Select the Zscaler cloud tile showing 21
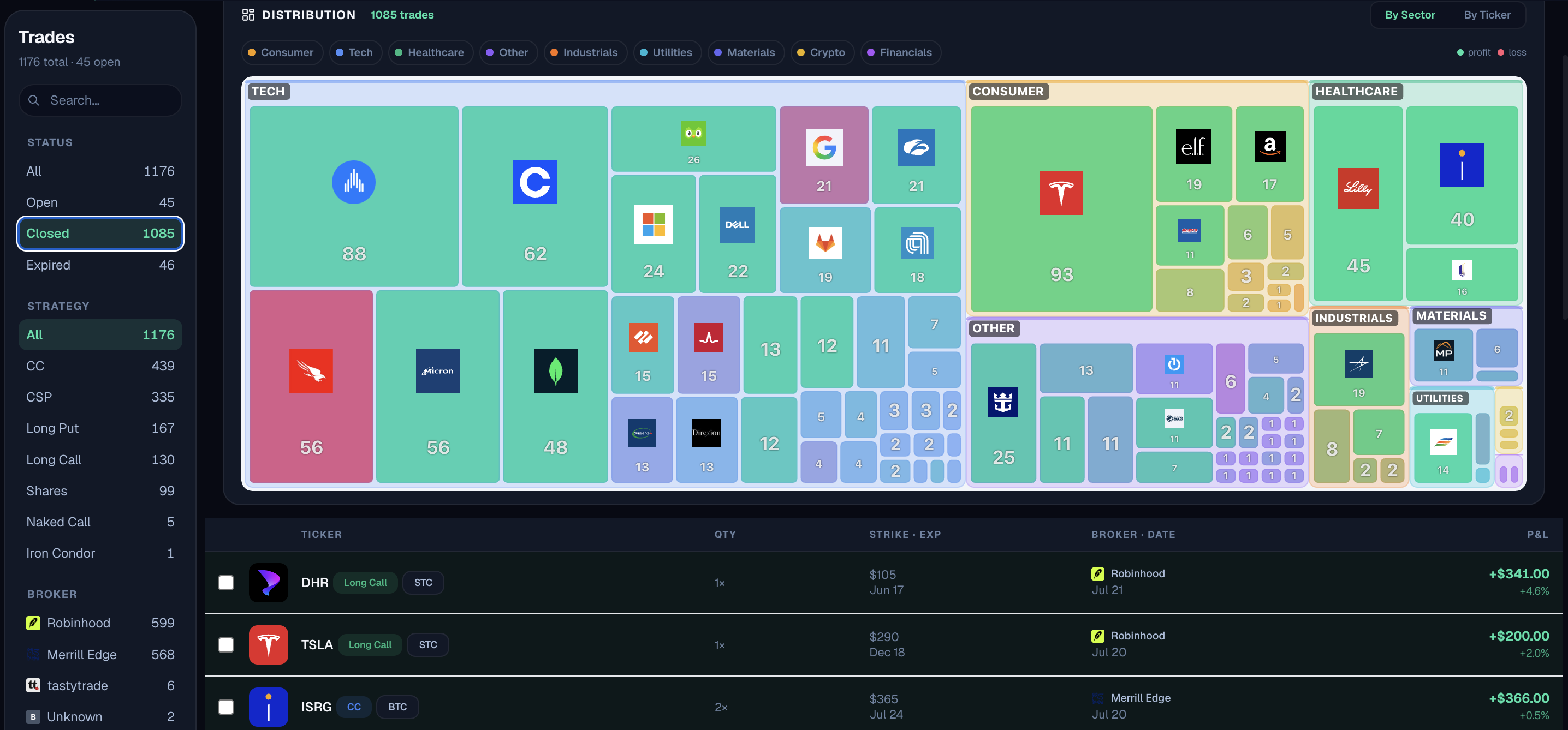The width and height of the screenshot is (1568, 730). [x=916, y=155]
